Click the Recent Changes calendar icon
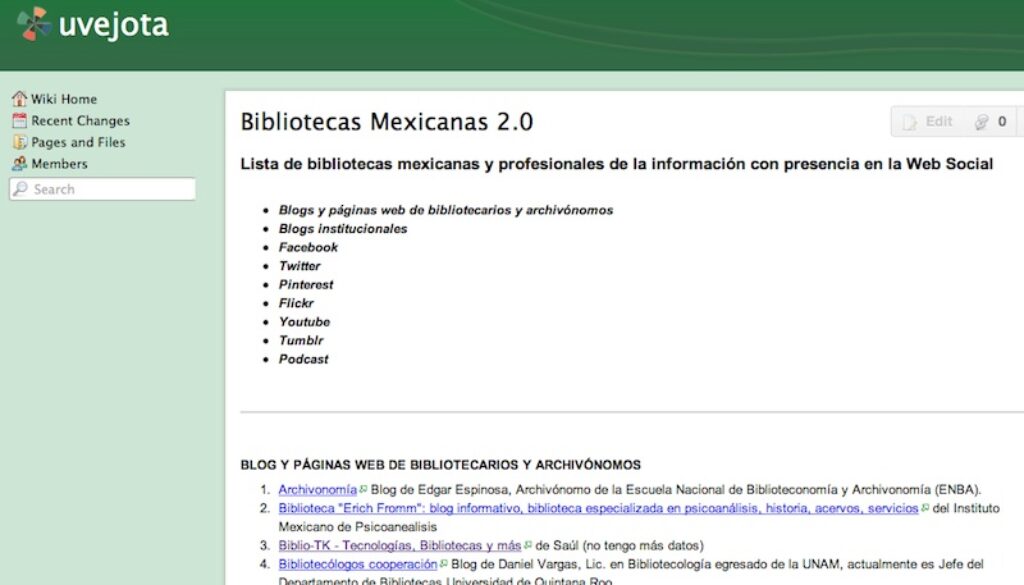 (18, 120)
